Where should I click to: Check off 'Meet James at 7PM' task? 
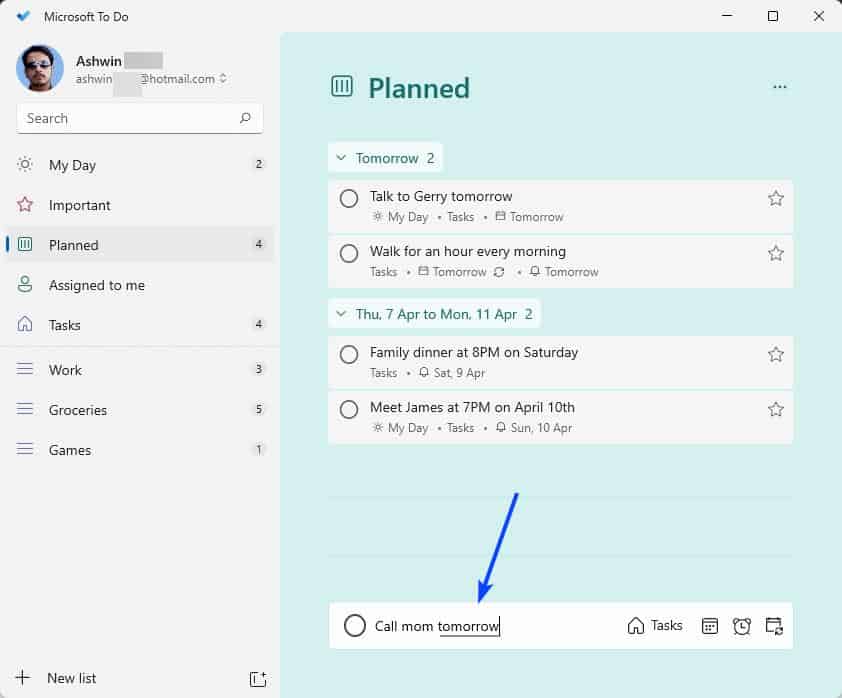pos(349,409)
